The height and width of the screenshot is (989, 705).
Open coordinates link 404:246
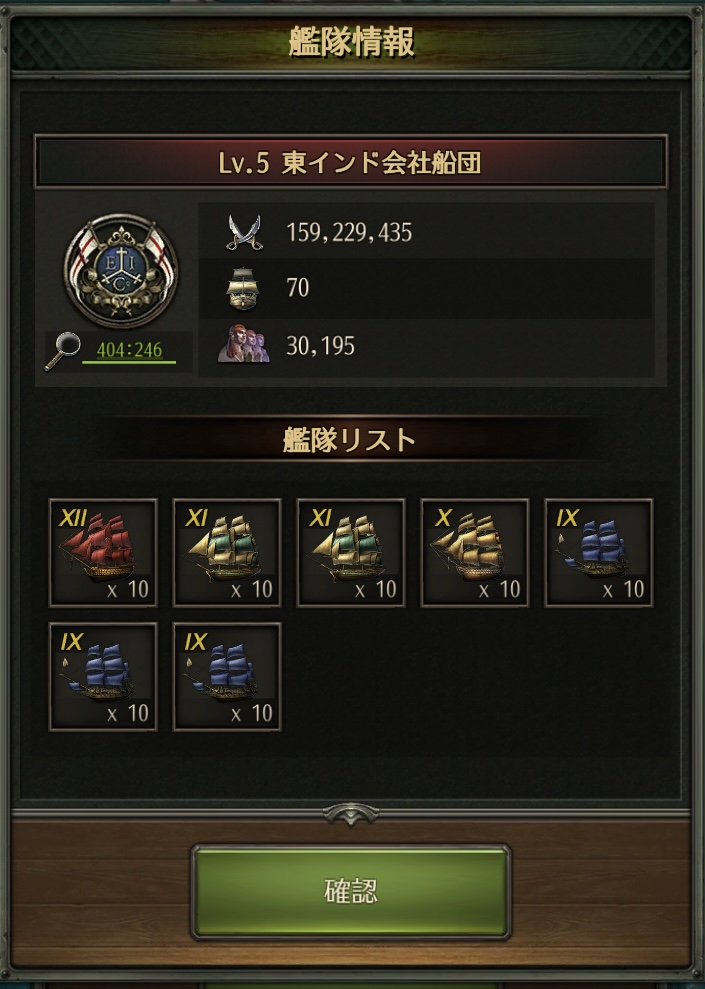click(129, 350)
